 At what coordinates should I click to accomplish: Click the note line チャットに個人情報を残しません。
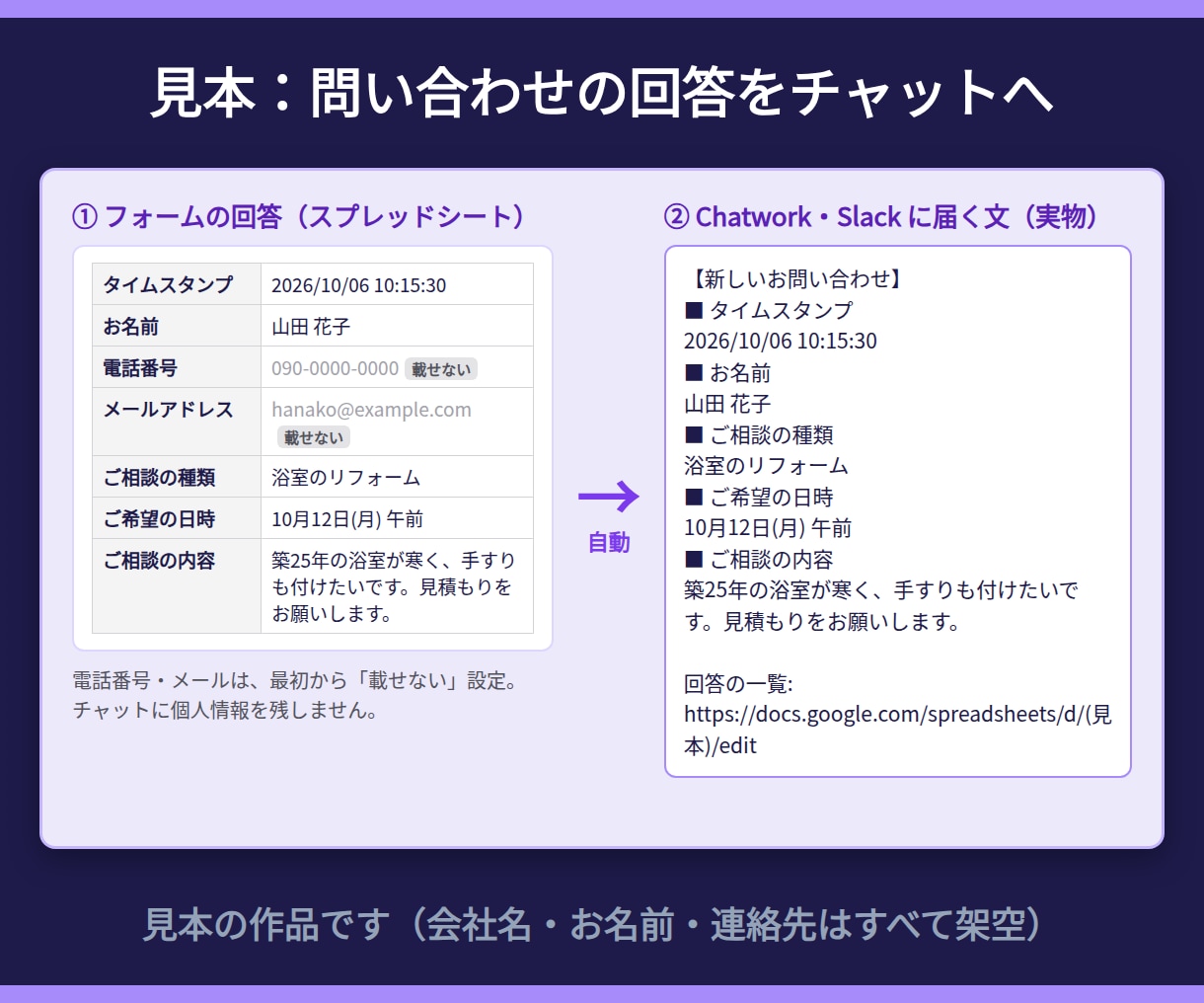pyautogui.click(x=225, y=710)
